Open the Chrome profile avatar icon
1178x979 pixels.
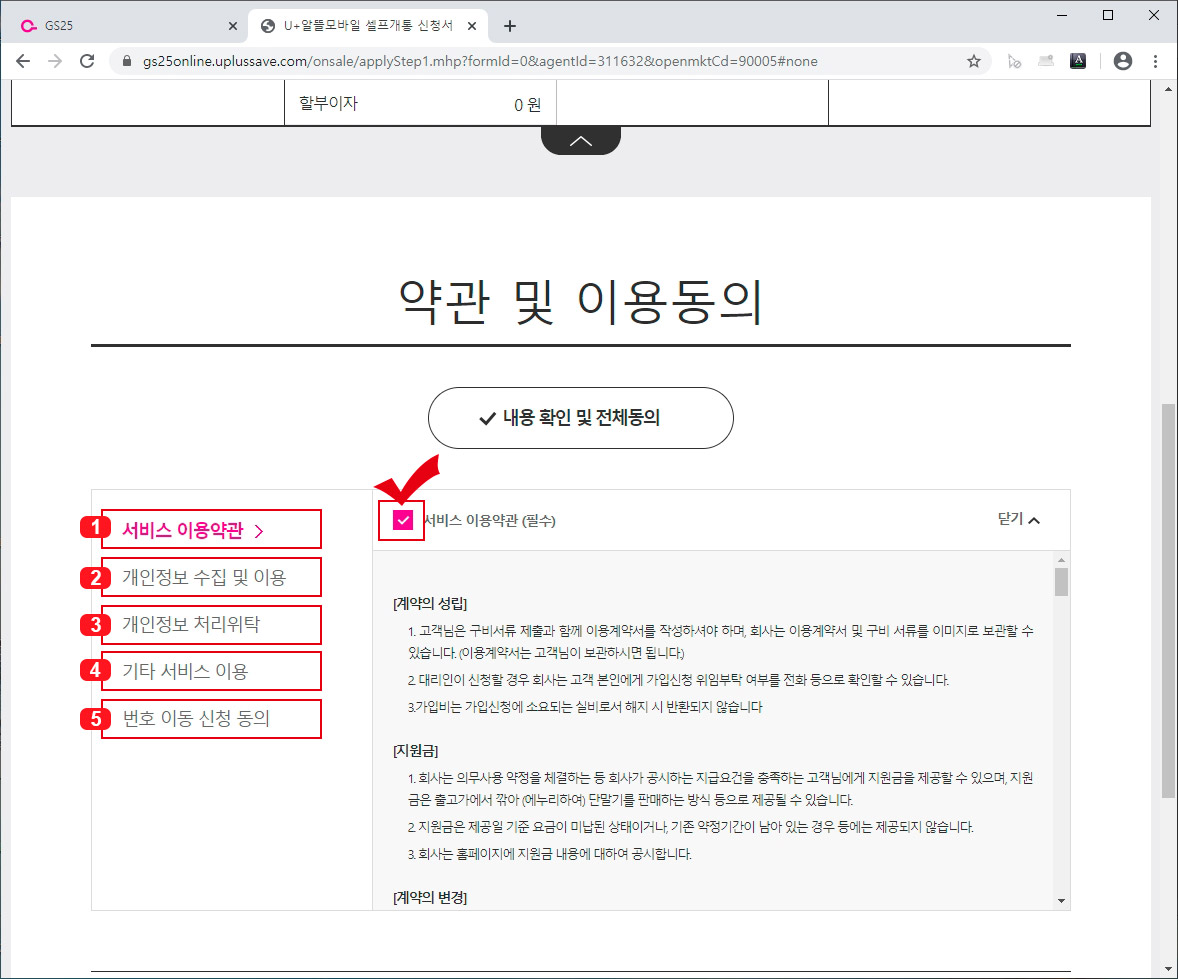pyautogui.click(x=1122, y=60)
